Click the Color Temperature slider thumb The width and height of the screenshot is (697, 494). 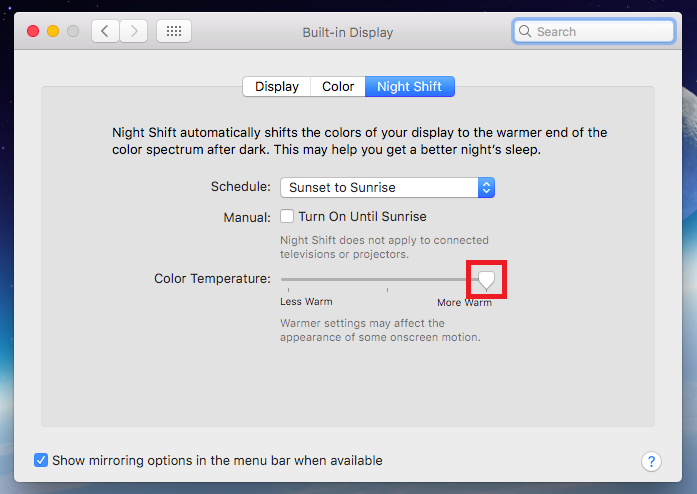(x=486, y=279)
